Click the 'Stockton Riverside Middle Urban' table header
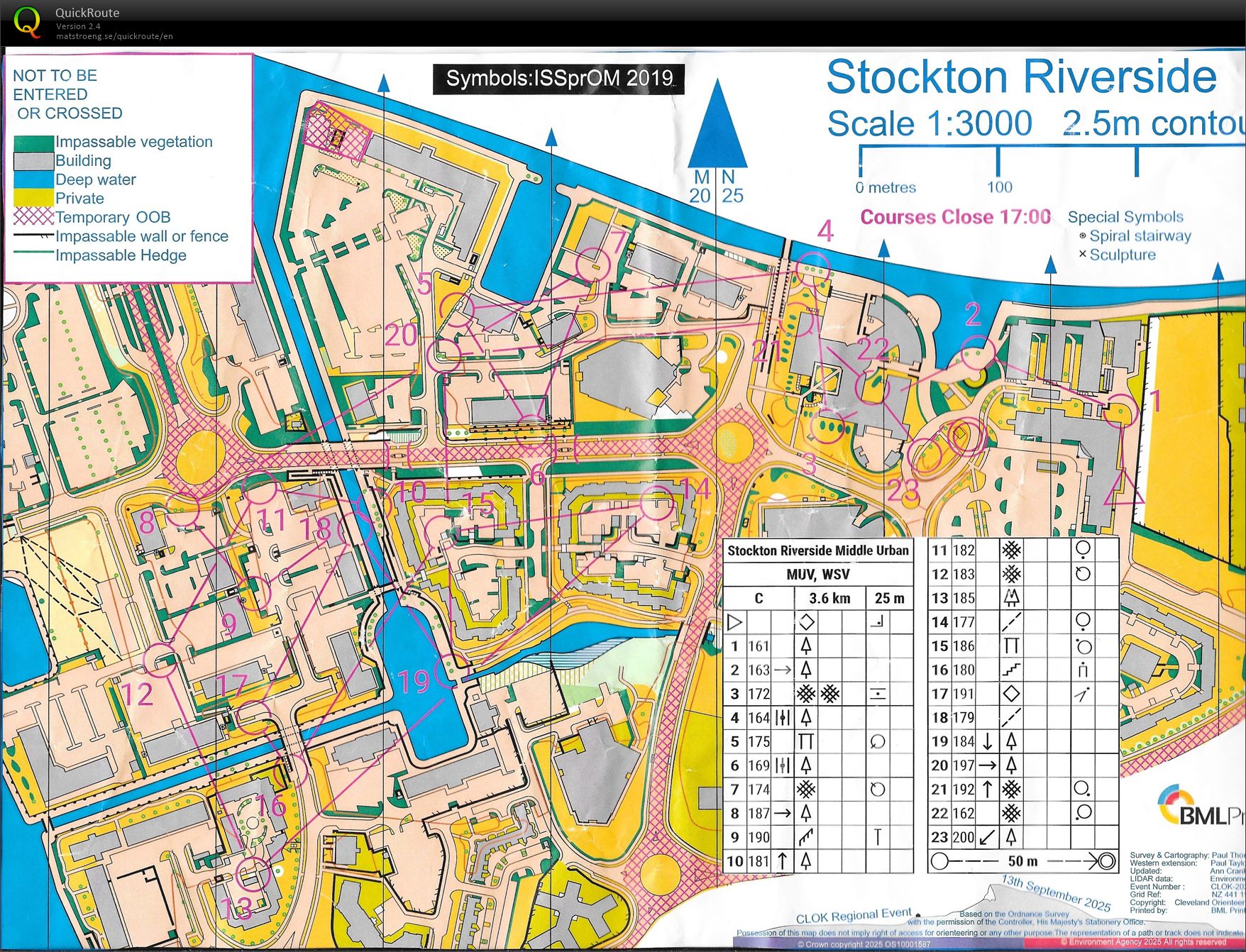The height and width of the screenshot is (952, 1246). coord(817,551)
